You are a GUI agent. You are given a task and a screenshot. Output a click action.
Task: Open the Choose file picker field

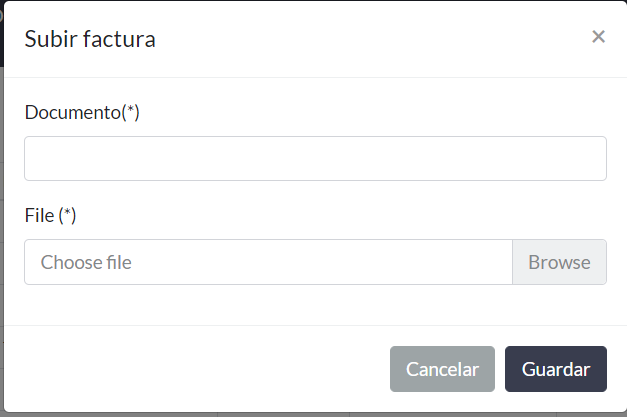[268, 262]
